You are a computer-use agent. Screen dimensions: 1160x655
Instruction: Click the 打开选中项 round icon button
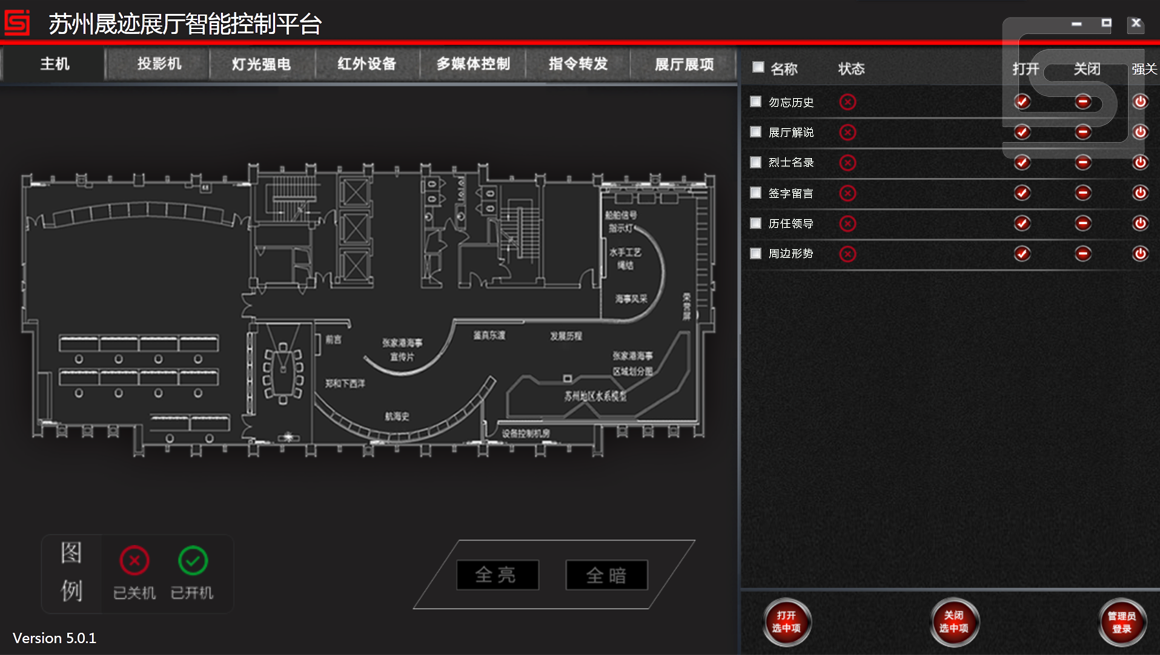click(x=787, y=621)
